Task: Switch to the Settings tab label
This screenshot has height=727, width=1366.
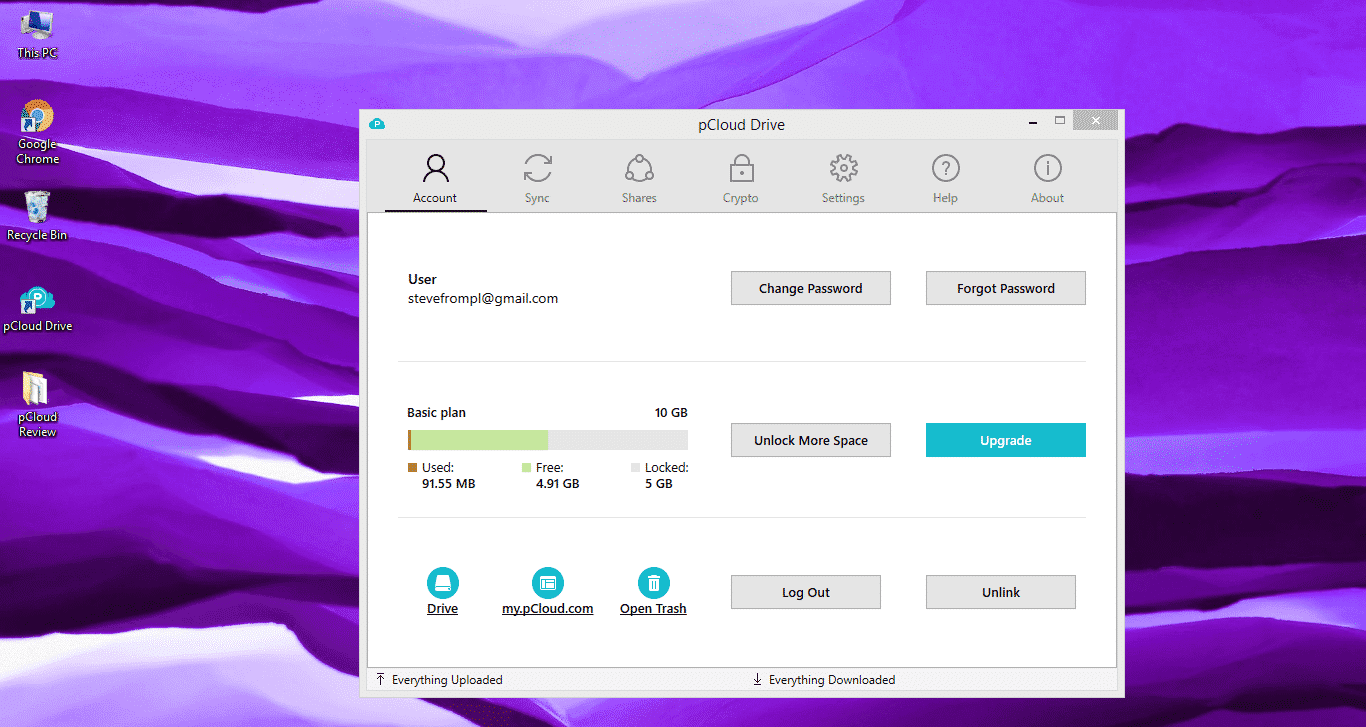Action: pos(843,198)
